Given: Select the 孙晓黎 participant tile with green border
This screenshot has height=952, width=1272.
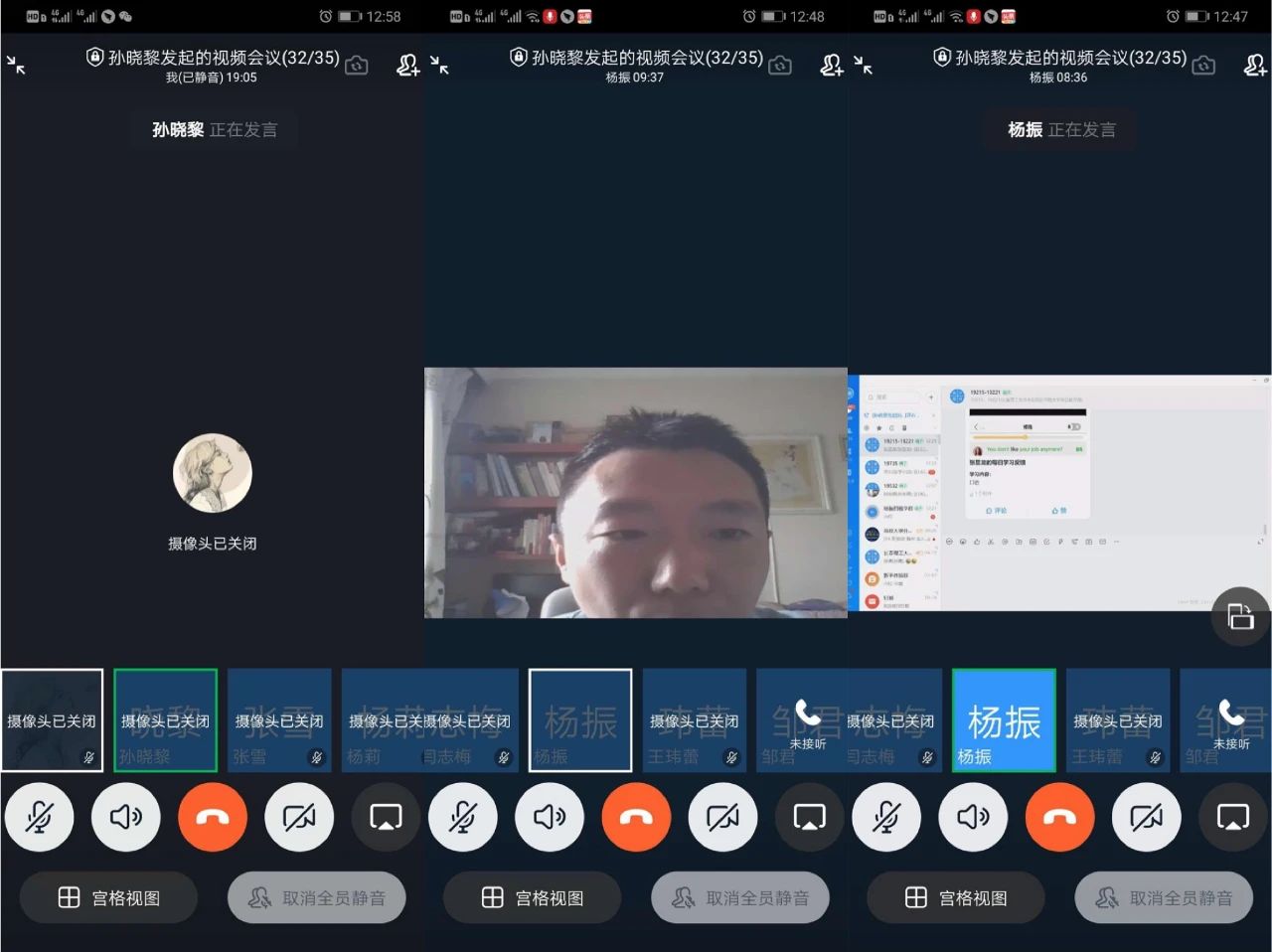Looking at the screenshot, I should [x=165, y=720].
